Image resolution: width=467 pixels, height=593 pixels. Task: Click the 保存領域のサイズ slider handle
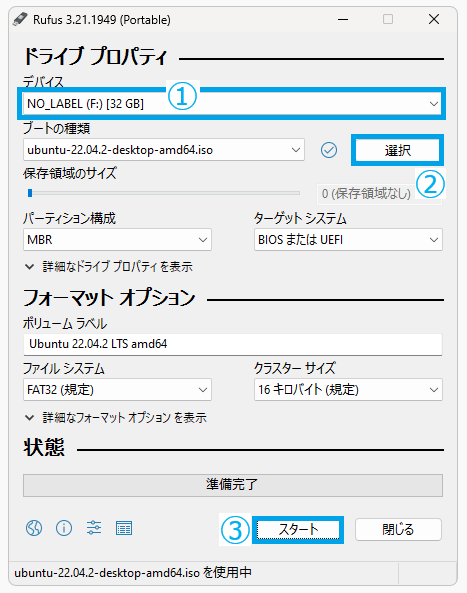(30, 193)
